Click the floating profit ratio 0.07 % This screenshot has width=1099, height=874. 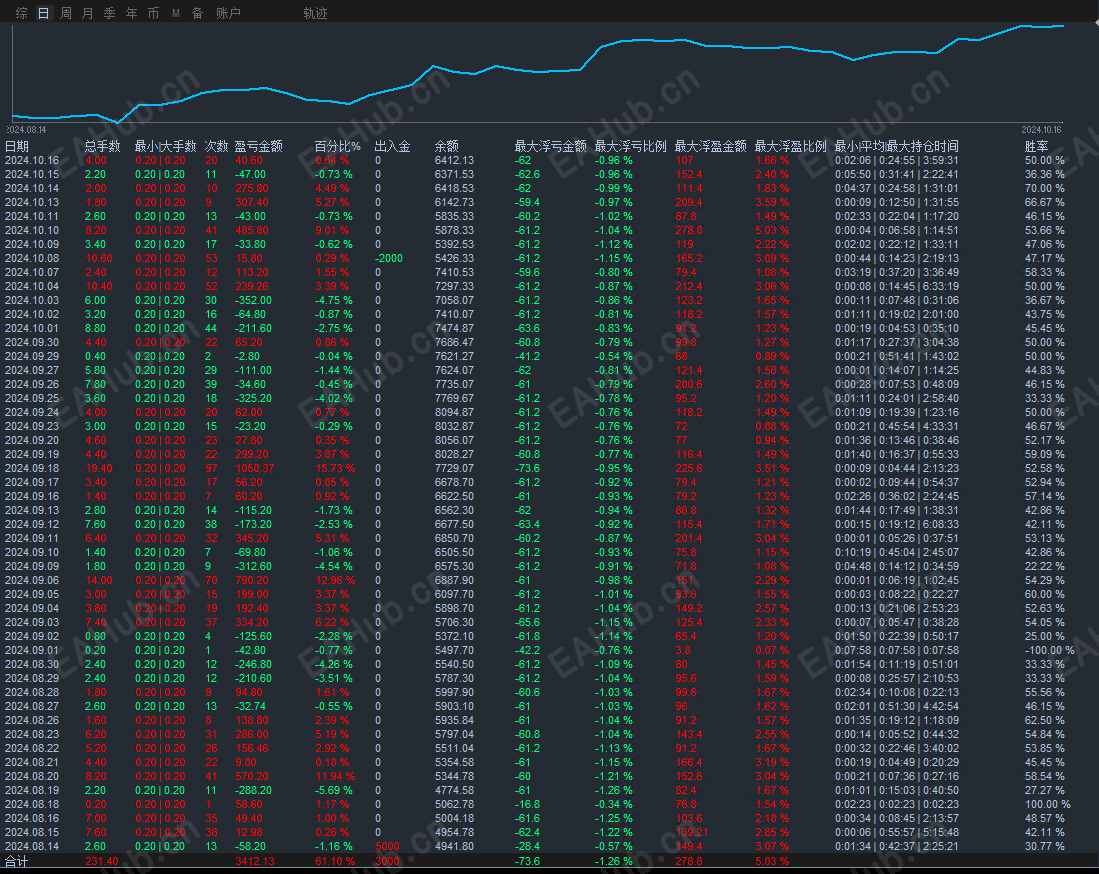point(772,650)
